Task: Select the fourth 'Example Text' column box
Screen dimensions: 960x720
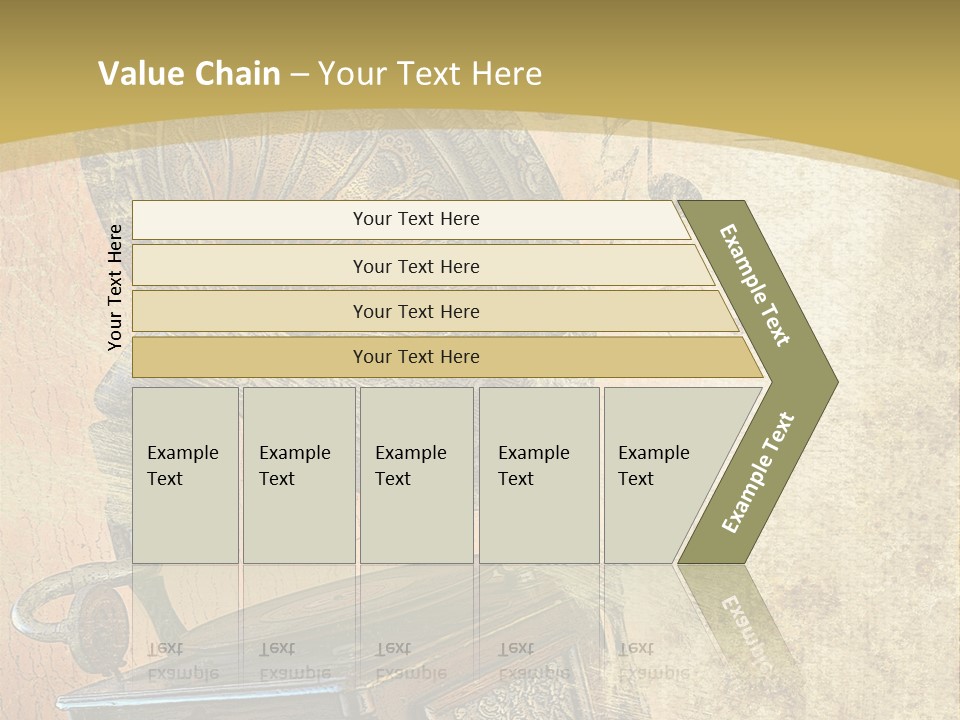Action: [x=539, y=475]
